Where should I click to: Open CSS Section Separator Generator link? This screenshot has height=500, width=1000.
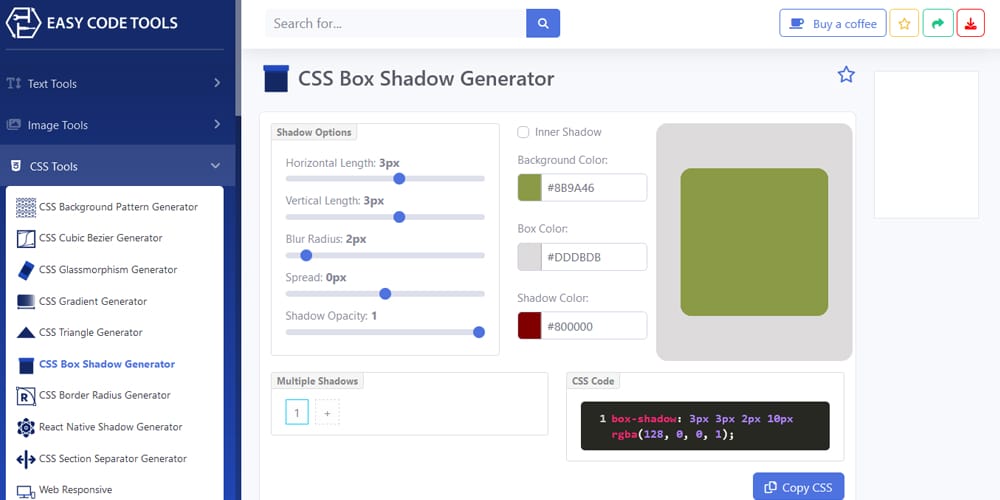click(x=113, y=459)
